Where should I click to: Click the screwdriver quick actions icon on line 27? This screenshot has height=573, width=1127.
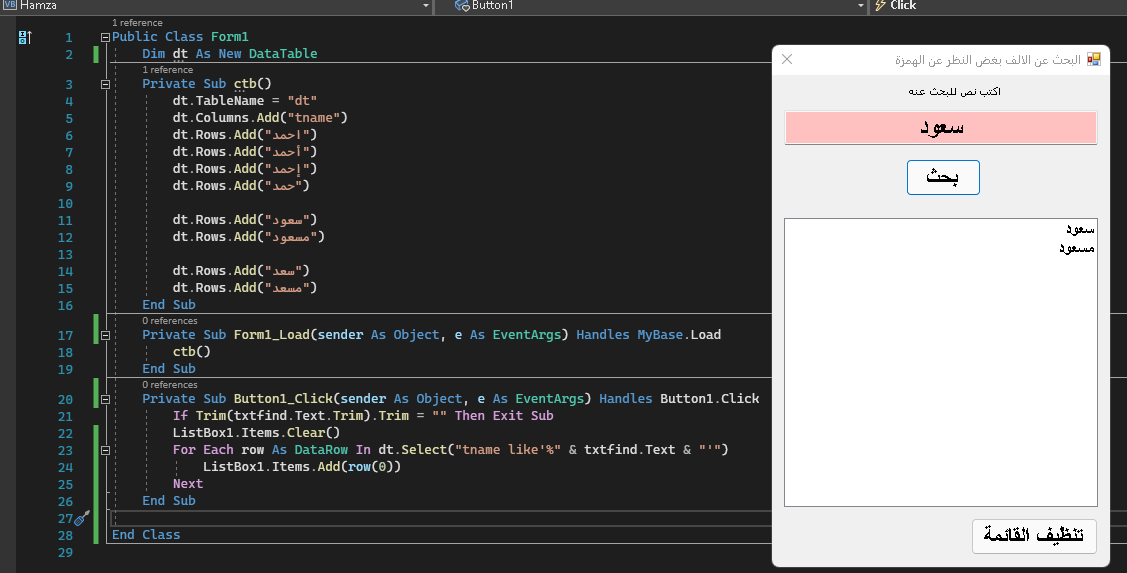click(83, 518)
